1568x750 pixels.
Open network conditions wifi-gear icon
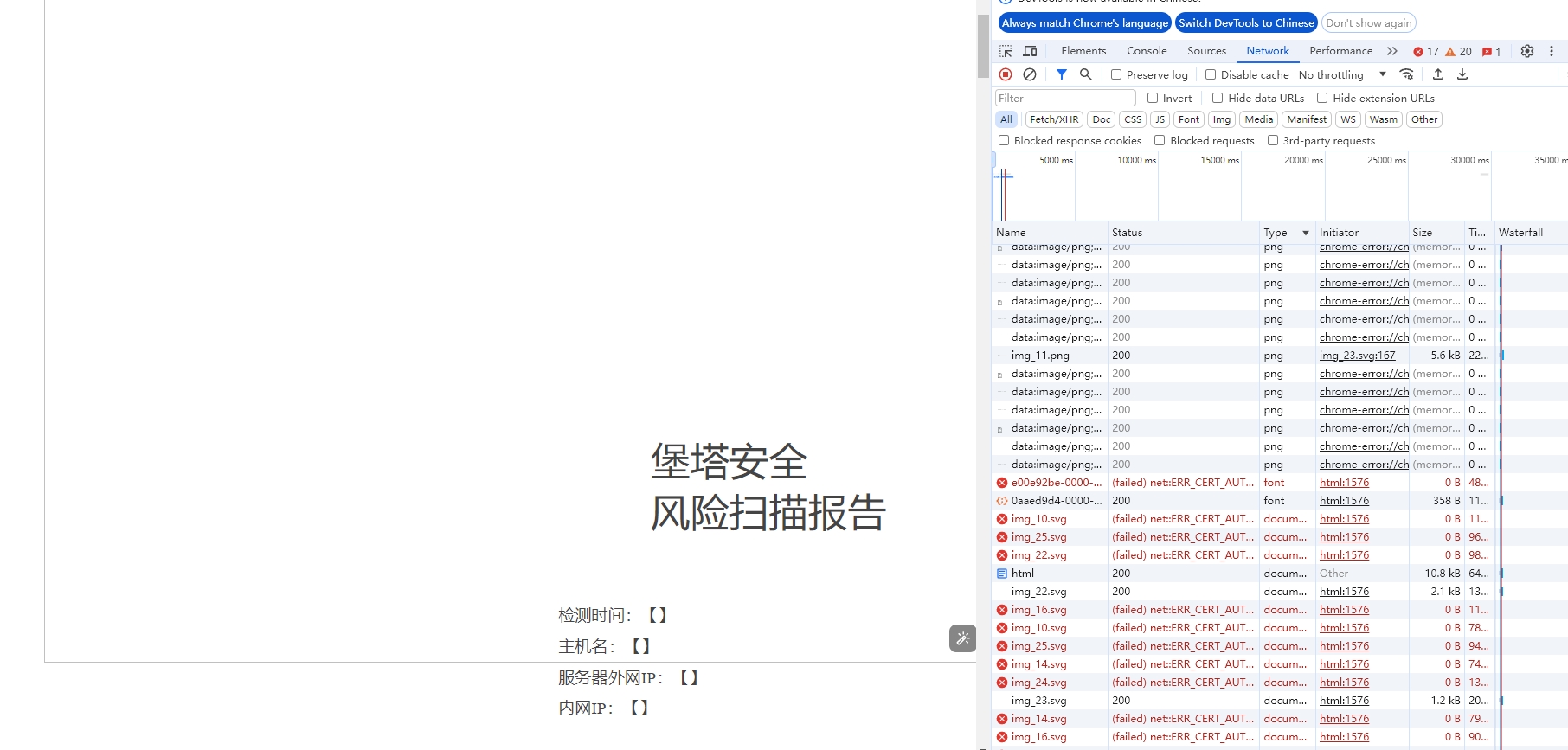(1407, 74)
